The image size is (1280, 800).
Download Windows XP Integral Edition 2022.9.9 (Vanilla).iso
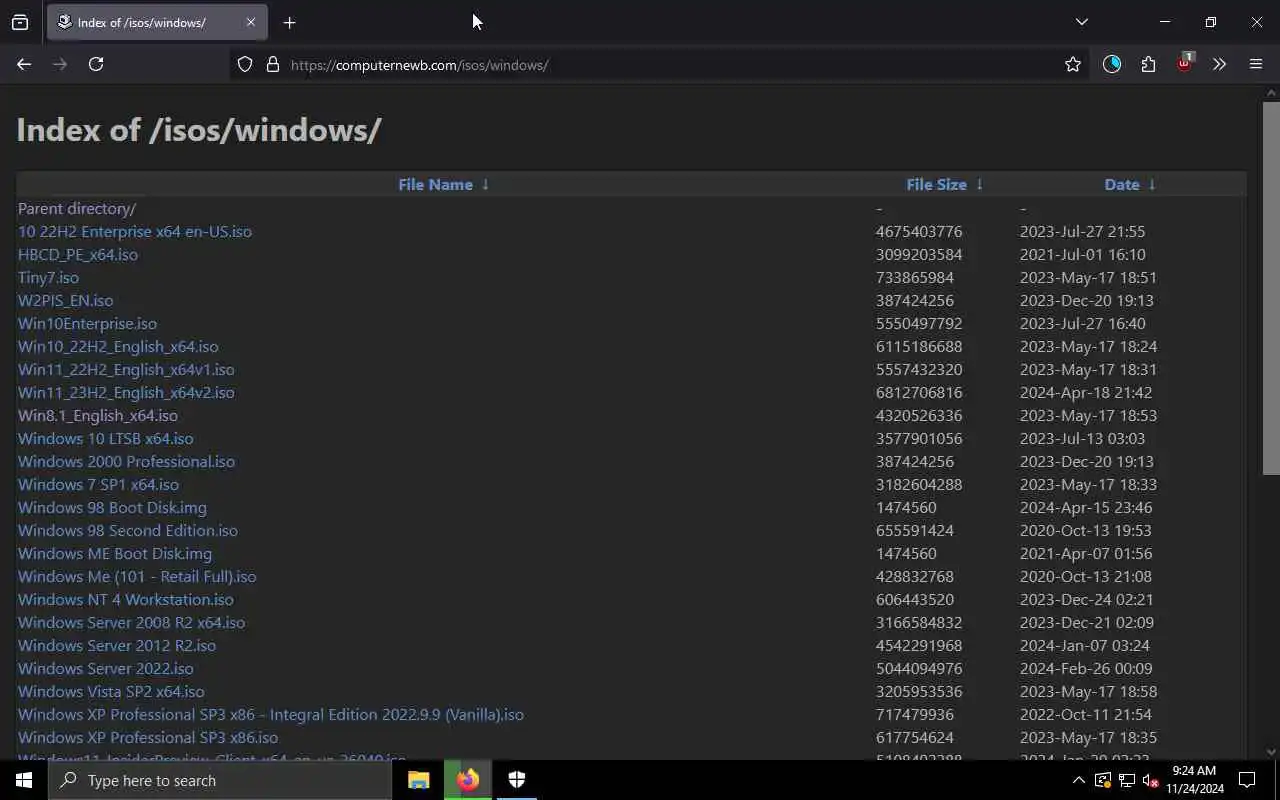coord(271,714)
